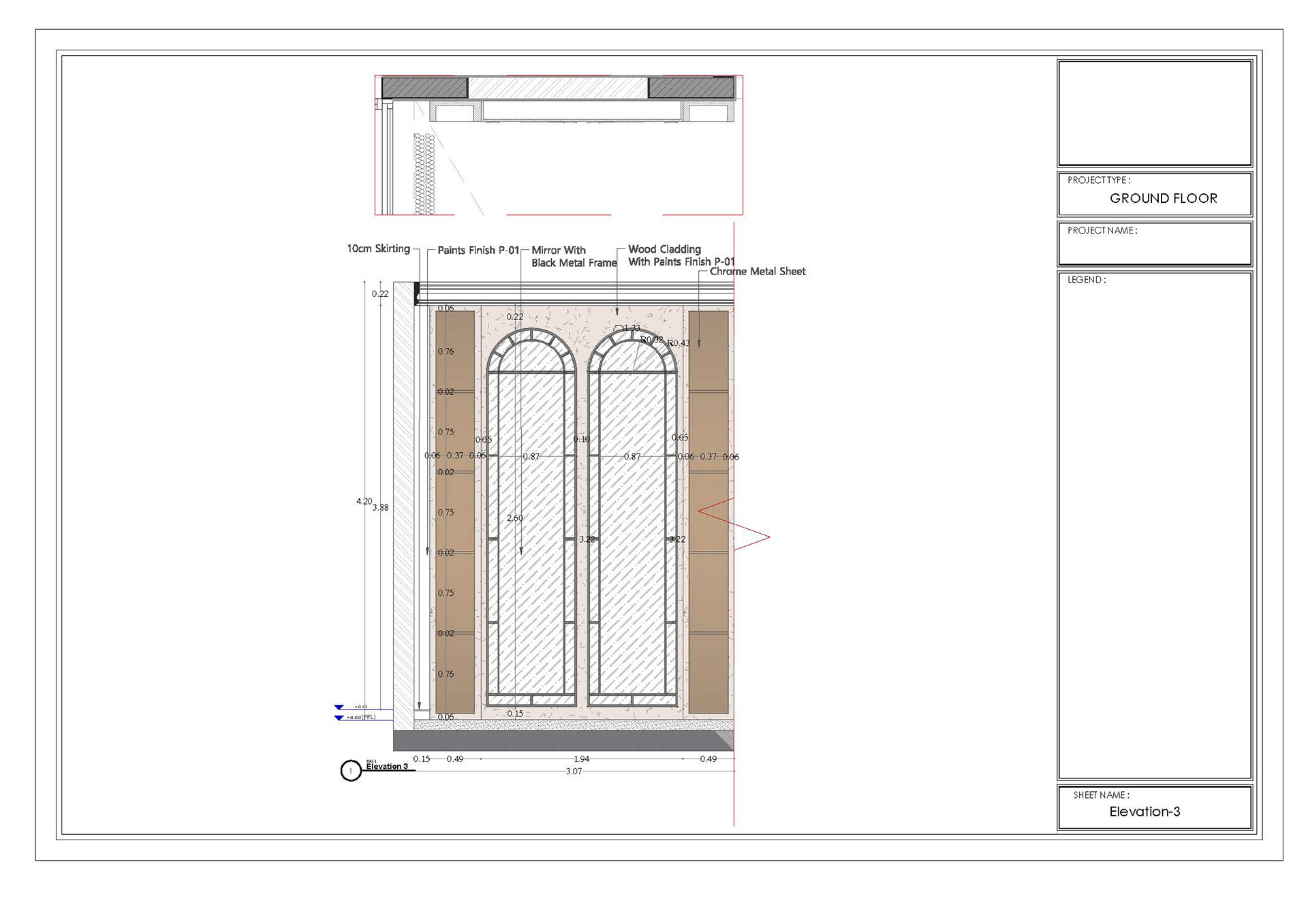Click the GROUND FLOOR project type field
Screen dimensions: 1308x924
1163,198
